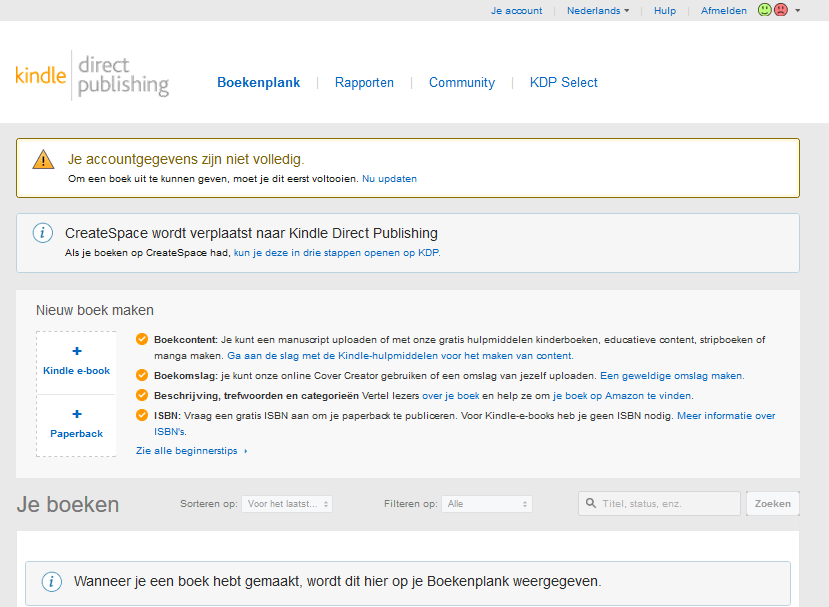Open the dropdown arrow beside feedback smileys
This screenshot has width=829, height=607.
797,11
